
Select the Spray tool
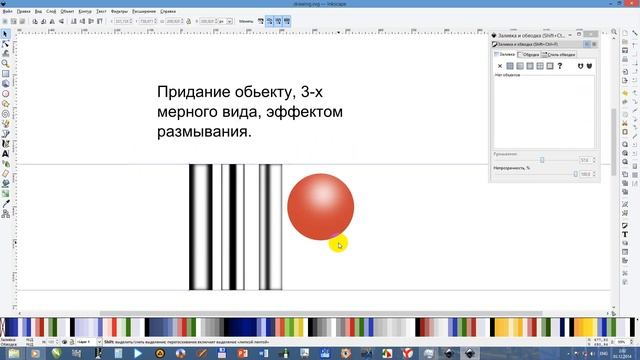coord(5,164)
